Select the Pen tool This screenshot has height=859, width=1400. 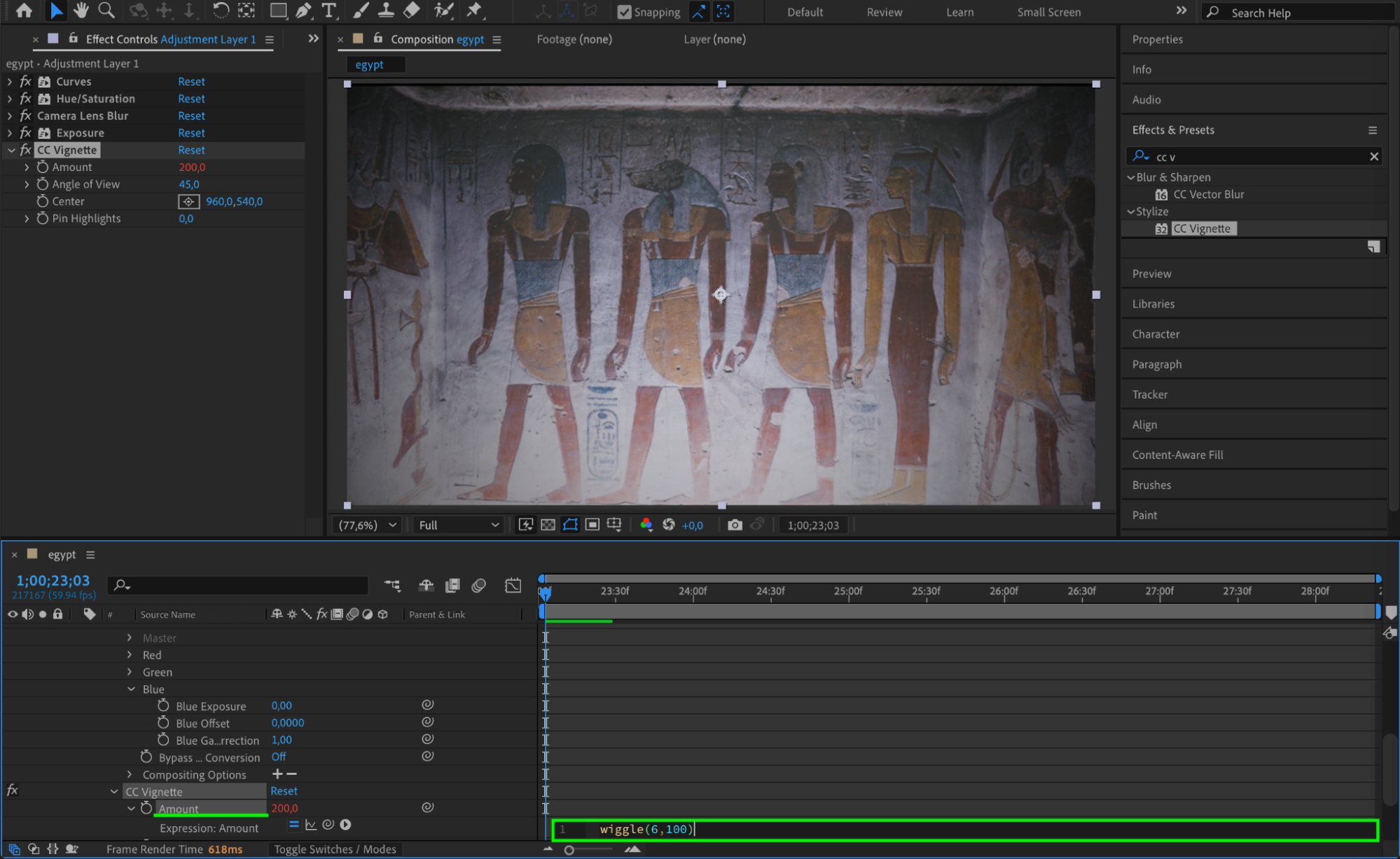[303, 11]
